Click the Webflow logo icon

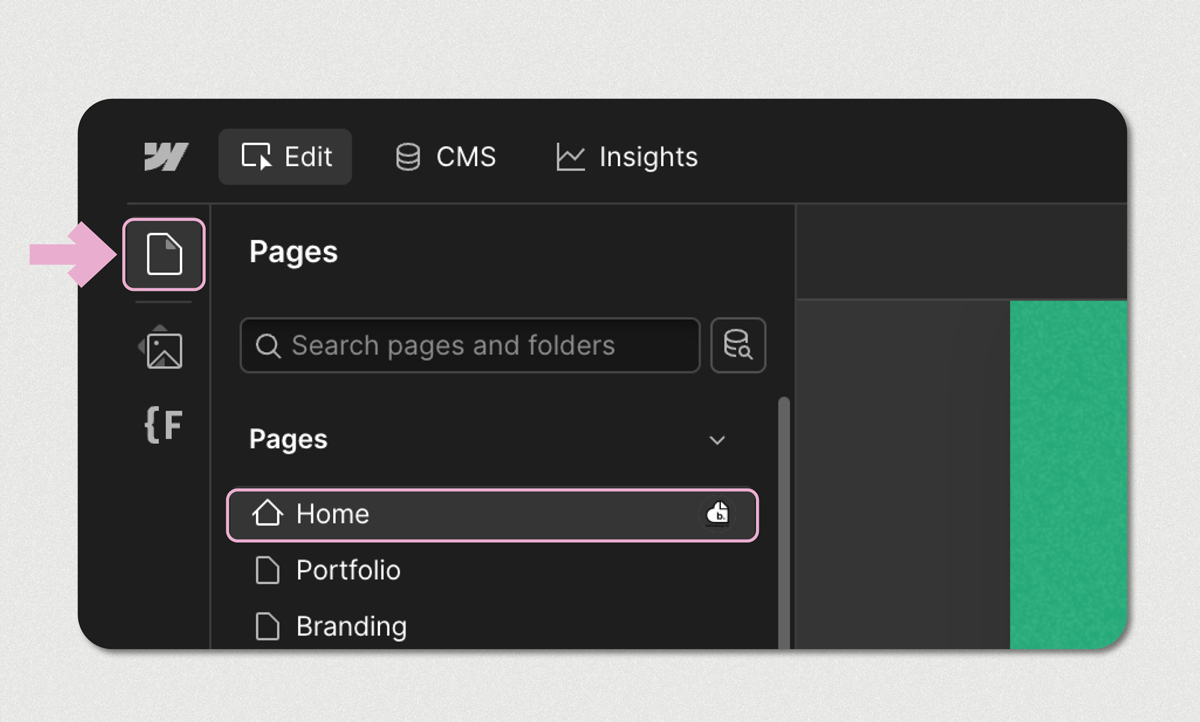[166, 157]
